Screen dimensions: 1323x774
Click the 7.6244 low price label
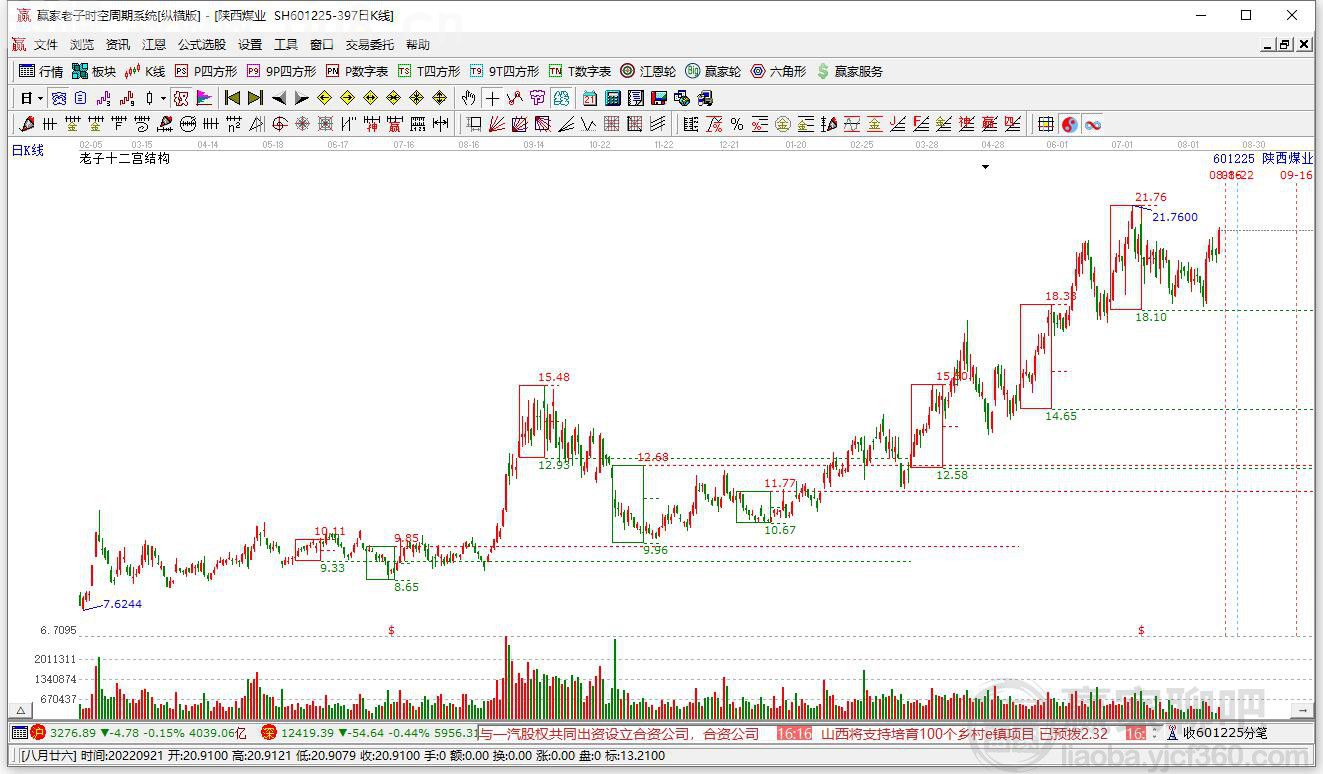coord(122,604)
